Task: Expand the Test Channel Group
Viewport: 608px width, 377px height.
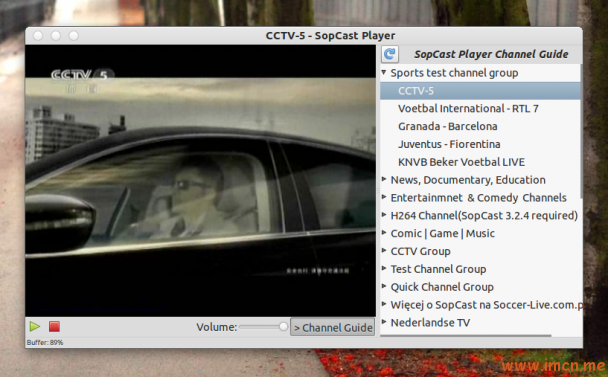Action: (x=383, y=268)
